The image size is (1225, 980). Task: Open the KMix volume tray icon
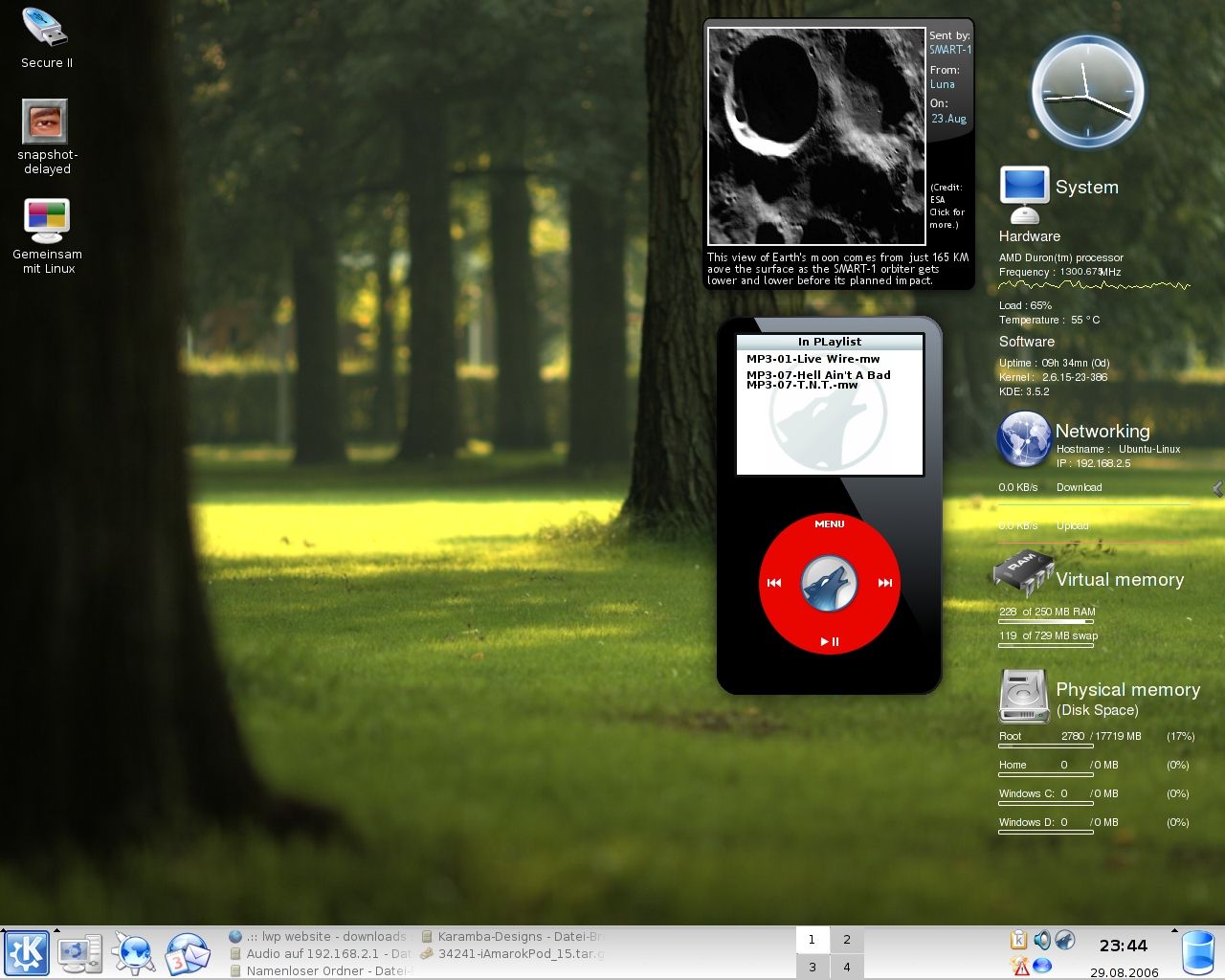[x=1042, y=940]
